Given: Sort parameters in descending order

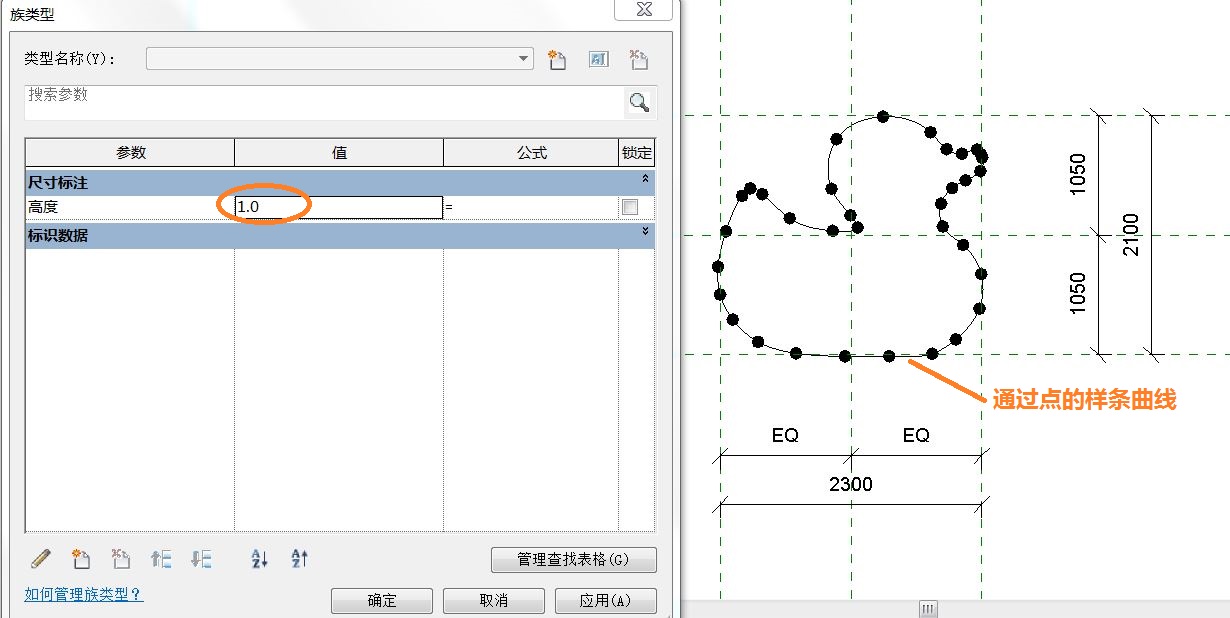Looking at the screenshot, I should pyautogui.click(x=299, y=559).
